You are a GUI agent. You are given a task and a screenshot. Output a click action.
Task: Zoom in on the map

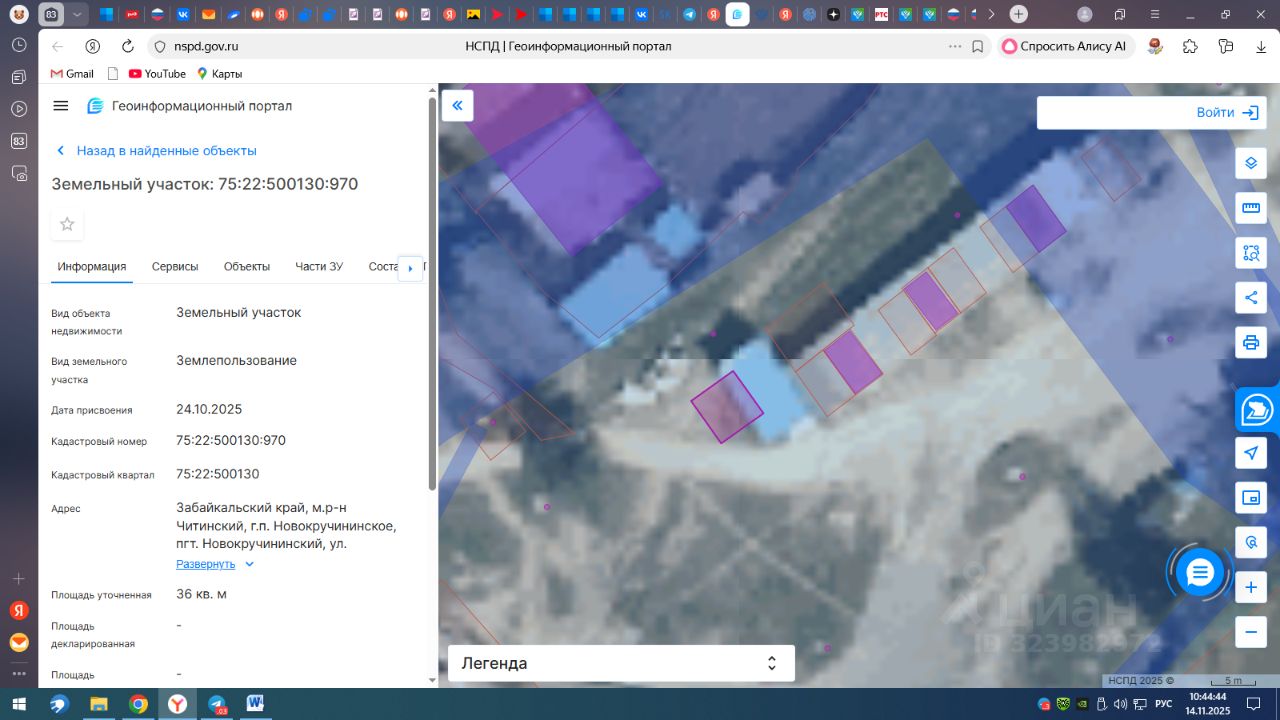coord(1250,588)
